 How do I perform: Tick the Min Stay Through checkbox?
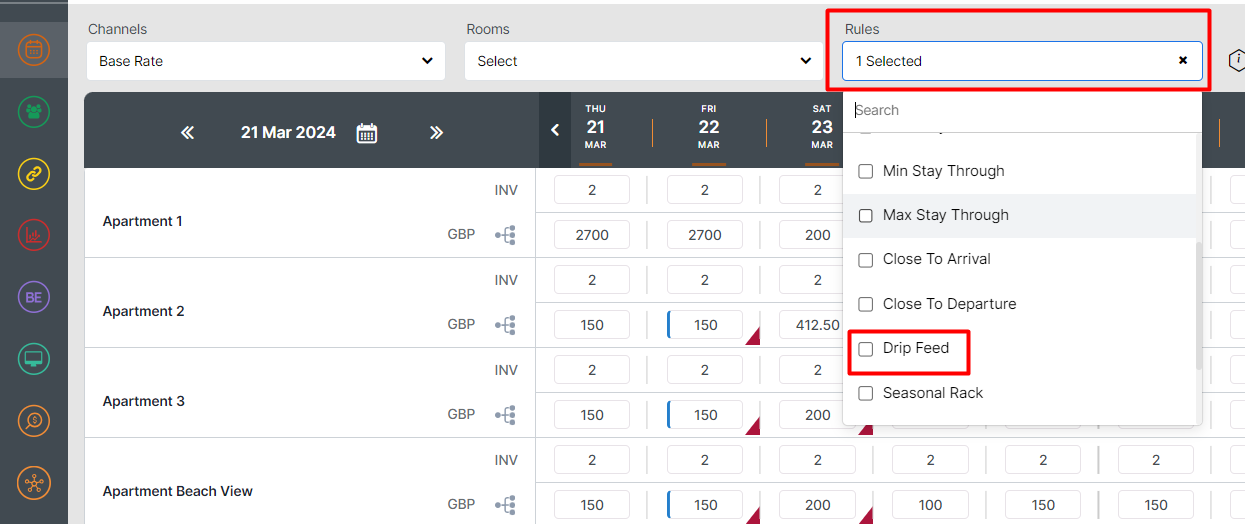tap(866, 171)
